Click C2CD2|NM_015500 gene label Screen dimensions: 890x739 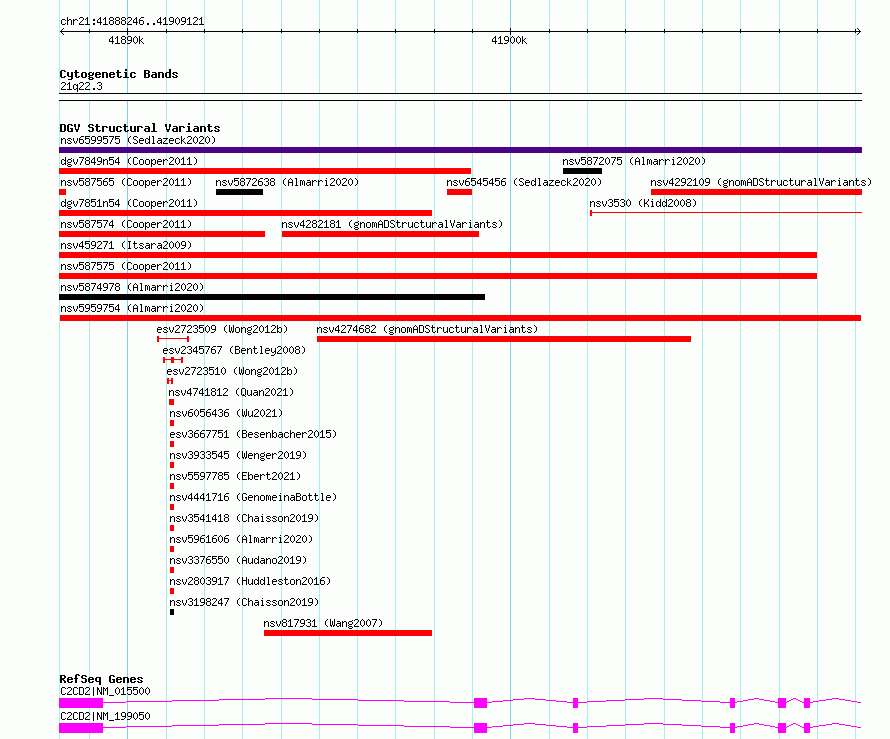[105, 691]
